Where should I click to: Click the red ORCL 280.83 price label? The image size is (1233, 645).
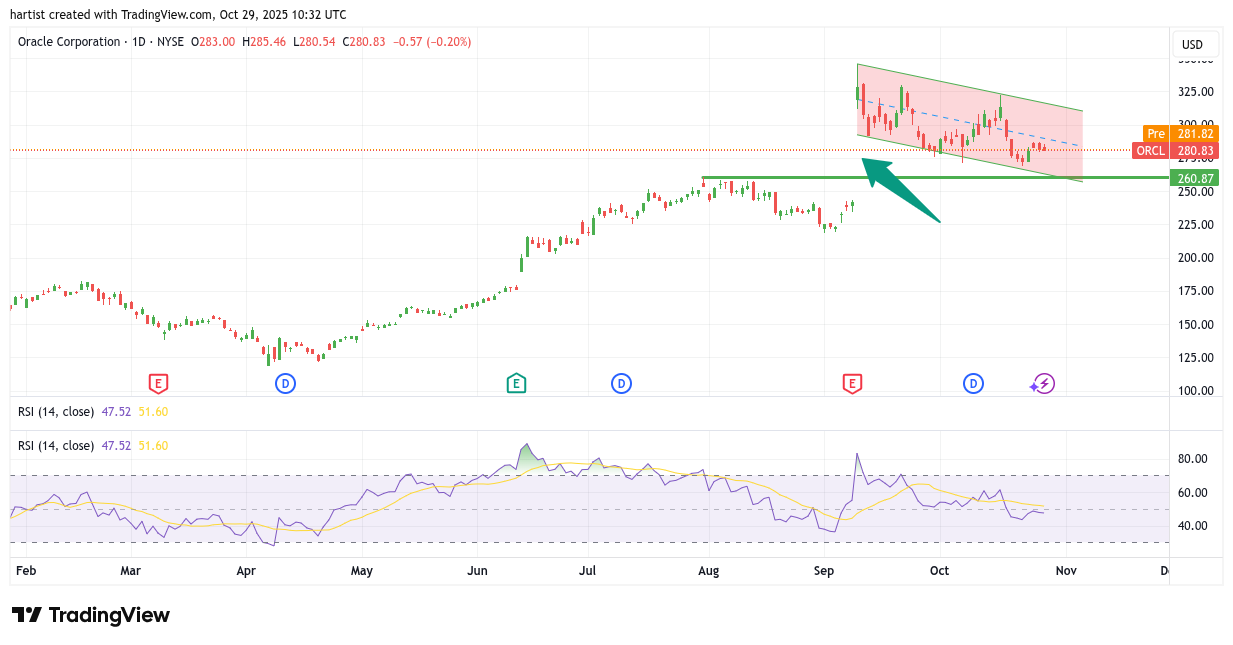1176,151
